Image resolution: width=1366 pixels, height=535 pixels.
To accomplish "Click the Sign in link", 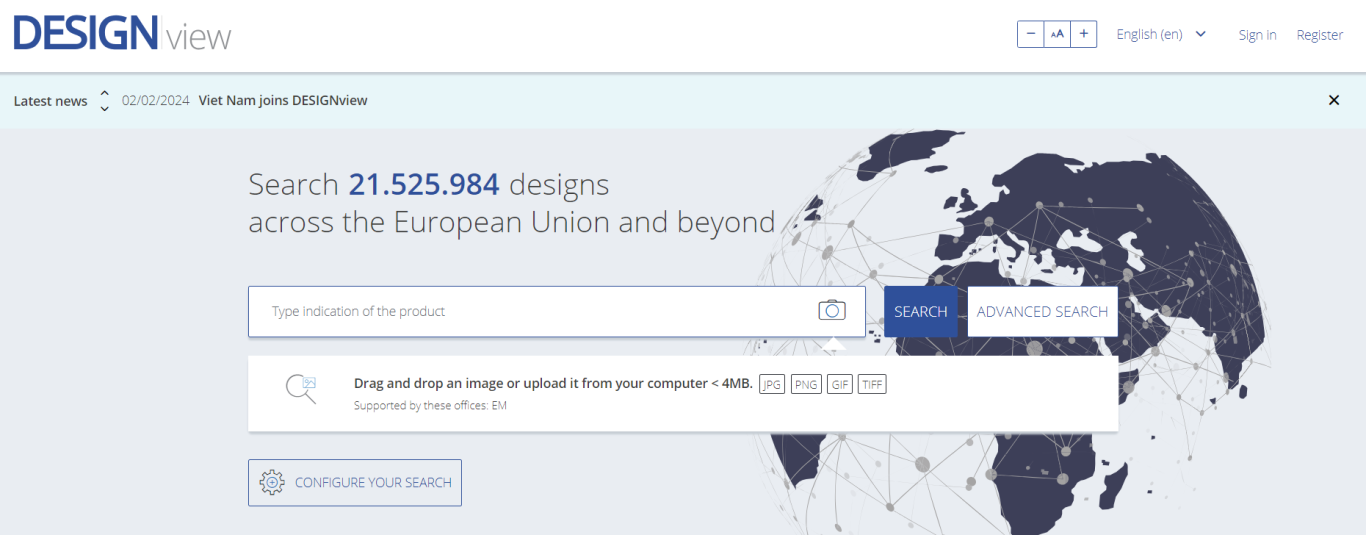I will pyautogui.click(x=1257, y=35).
